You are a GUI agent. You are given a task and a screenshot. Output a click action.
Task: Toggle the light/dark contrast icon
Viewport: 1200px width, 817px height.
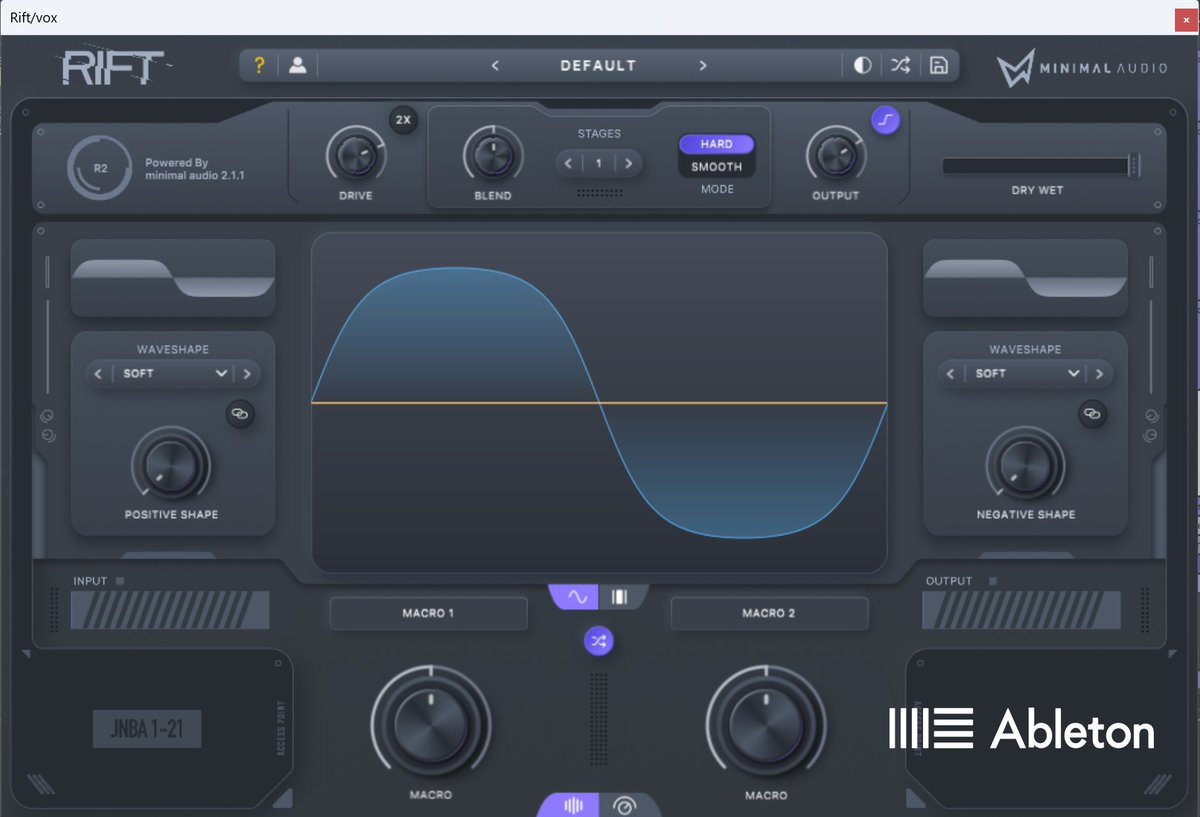863,66
